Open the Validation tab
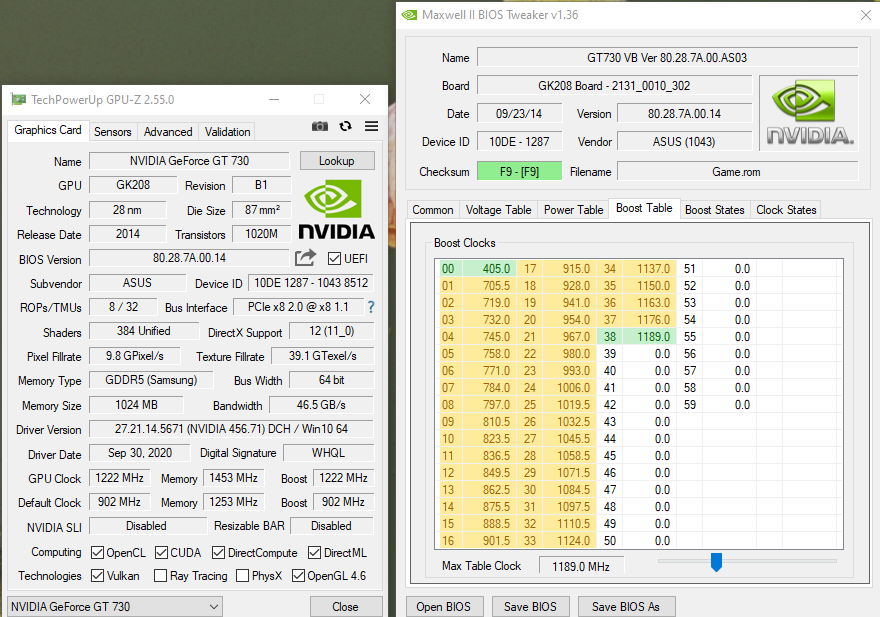 tap(227, 131)
